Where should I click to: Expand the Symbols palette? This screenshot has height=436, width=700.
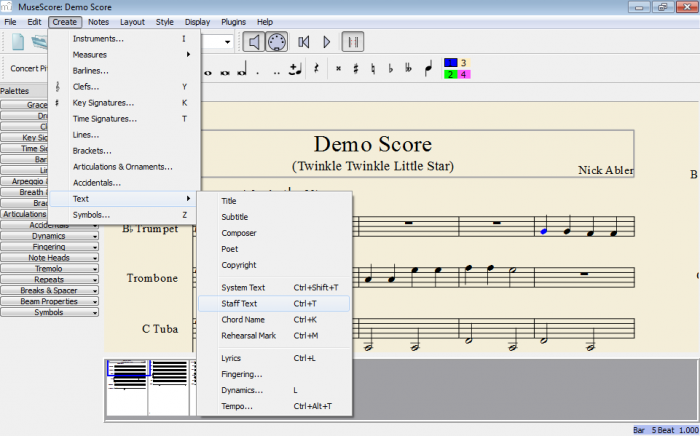(49, 312)
